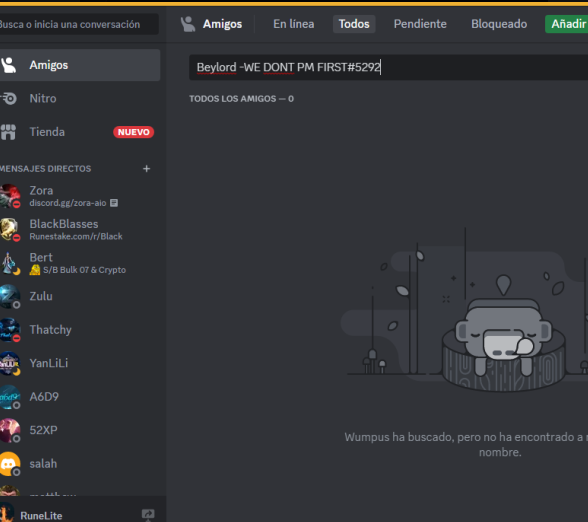Open the direct message with Zora
This screenshot has height=522, width=588.
pos(80,196)
